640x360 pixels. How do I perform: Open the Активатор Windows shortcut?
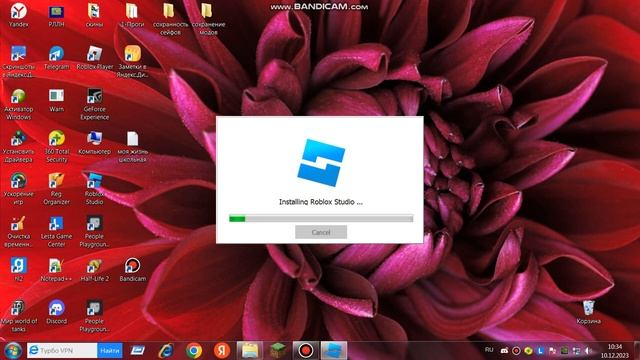coord(18,104)
